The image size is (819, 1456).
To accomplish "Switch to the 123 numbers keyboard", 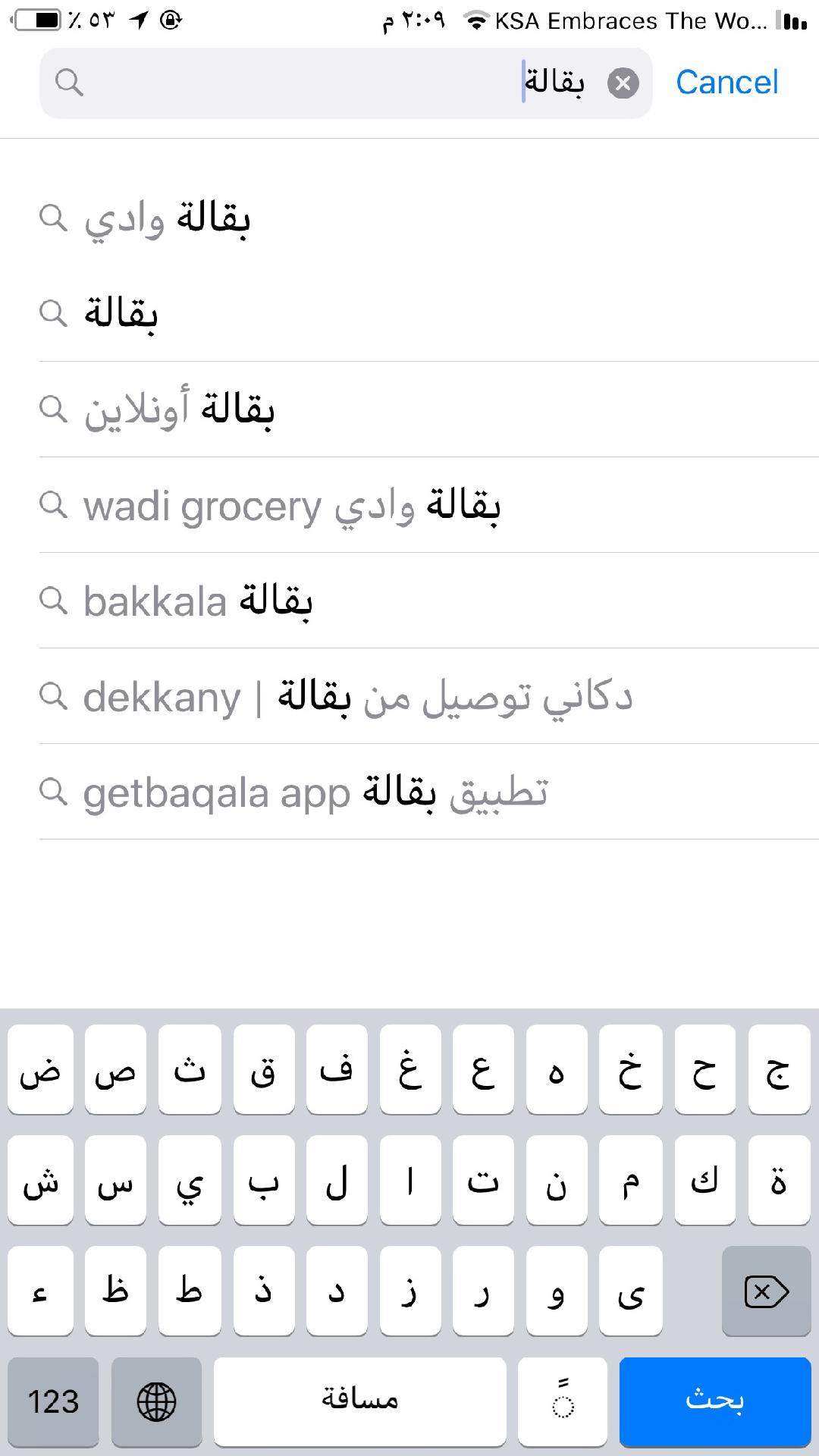I will [x=53, y=1401].
